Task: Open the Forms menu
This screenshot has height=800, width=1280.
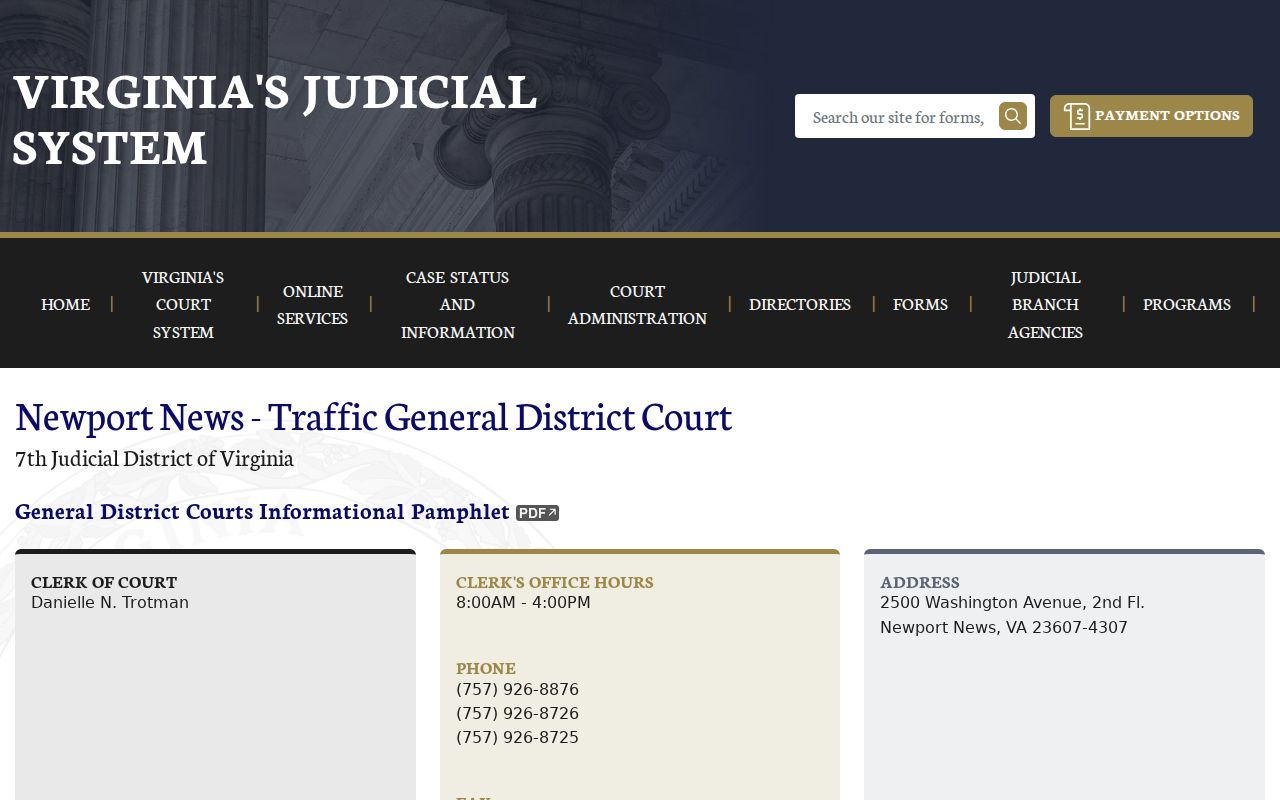Action: pyautogui.click(x=920, y=304)
